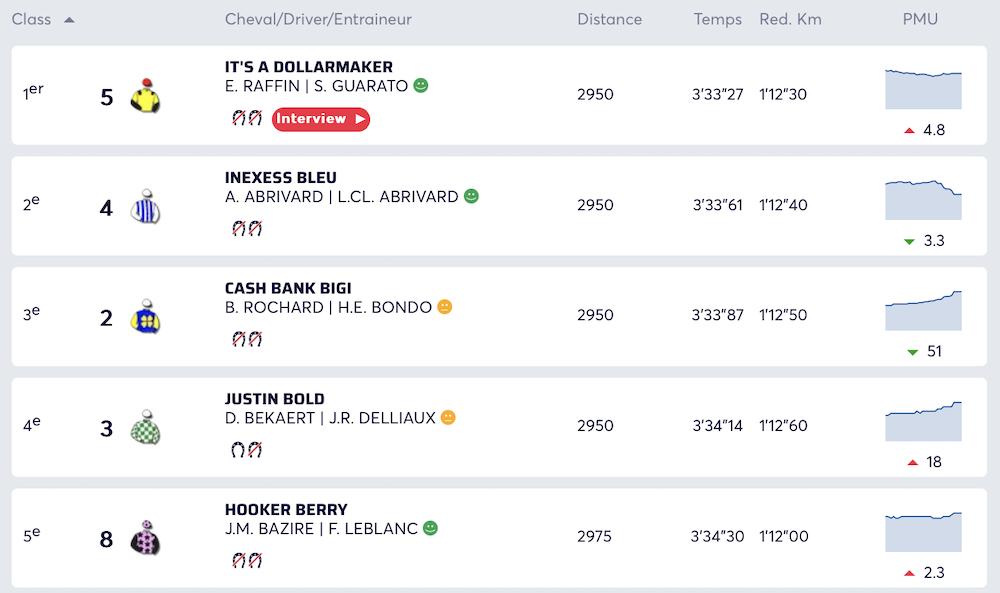Click the Temps column header
The width and height of the screenshot is (1000, 593).
pyautogui.click(x=717, y=19)
